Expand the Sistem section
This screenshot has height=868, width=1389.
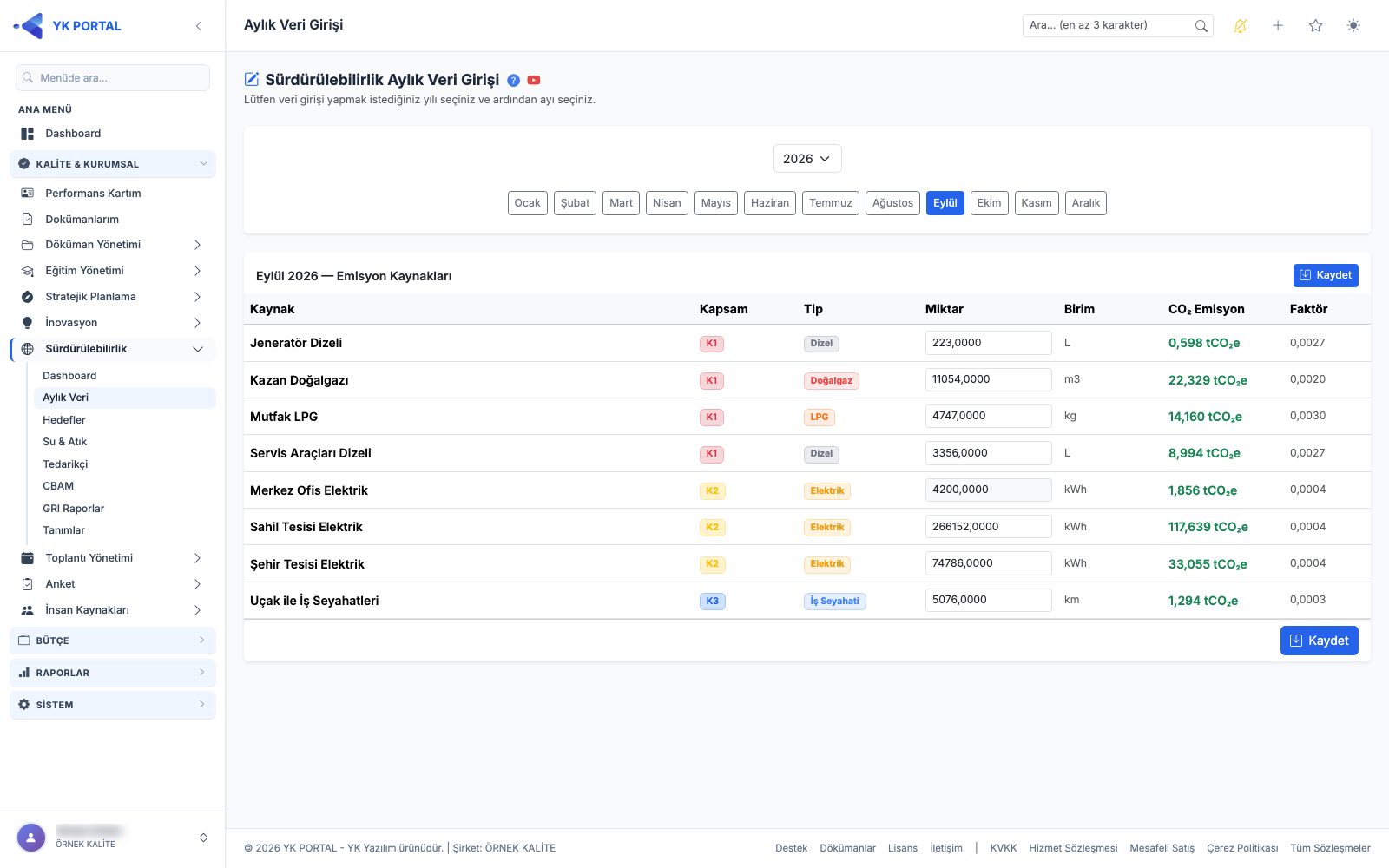113,705
